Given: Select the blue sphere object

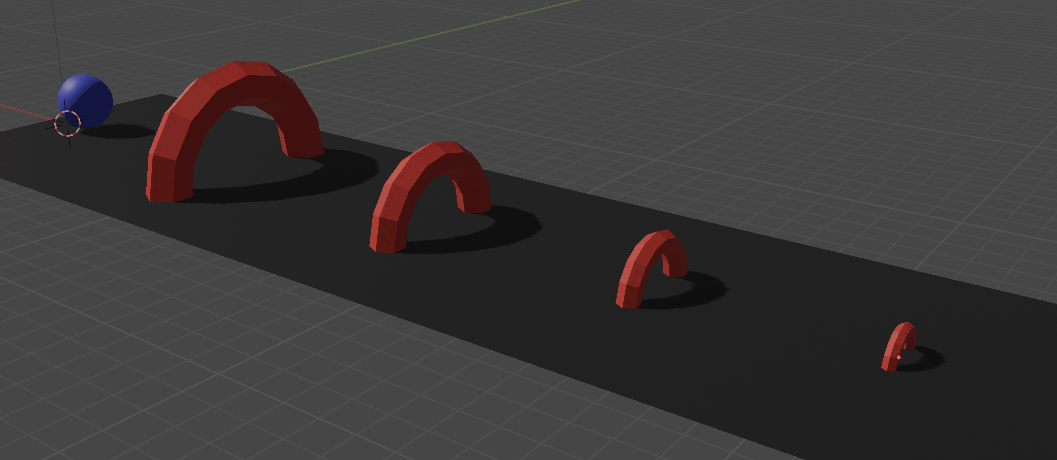Looking at the screenshot, I should pos(86,98).
